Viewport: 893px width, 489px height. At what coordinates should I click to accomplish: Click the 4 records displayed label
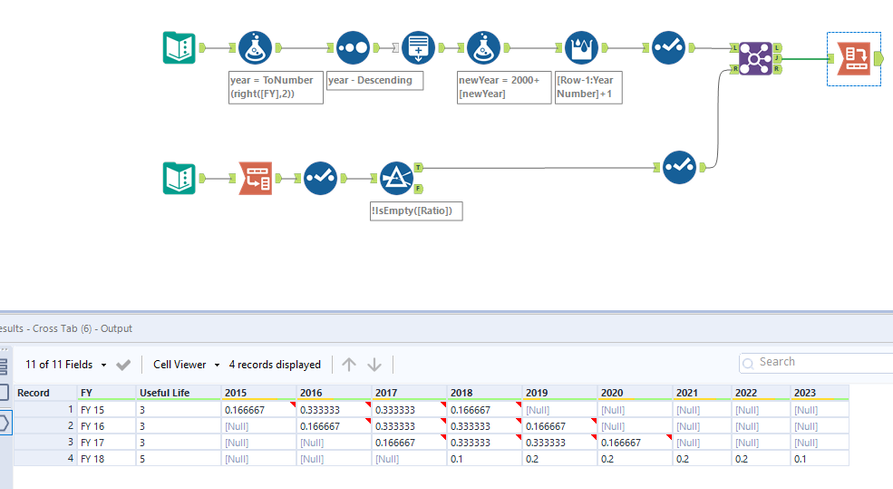click(x=275, y=365)
